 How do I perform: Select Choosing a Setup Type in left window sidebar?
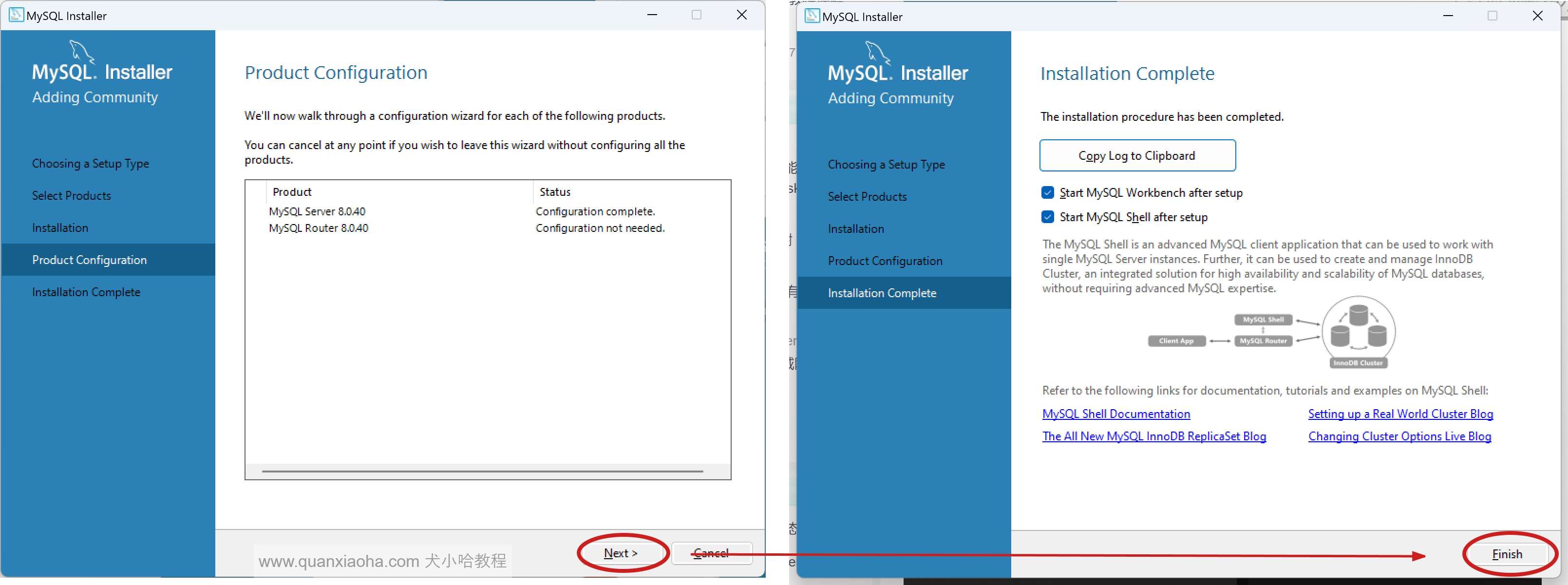pyautogui.click(x=91, y=164)
